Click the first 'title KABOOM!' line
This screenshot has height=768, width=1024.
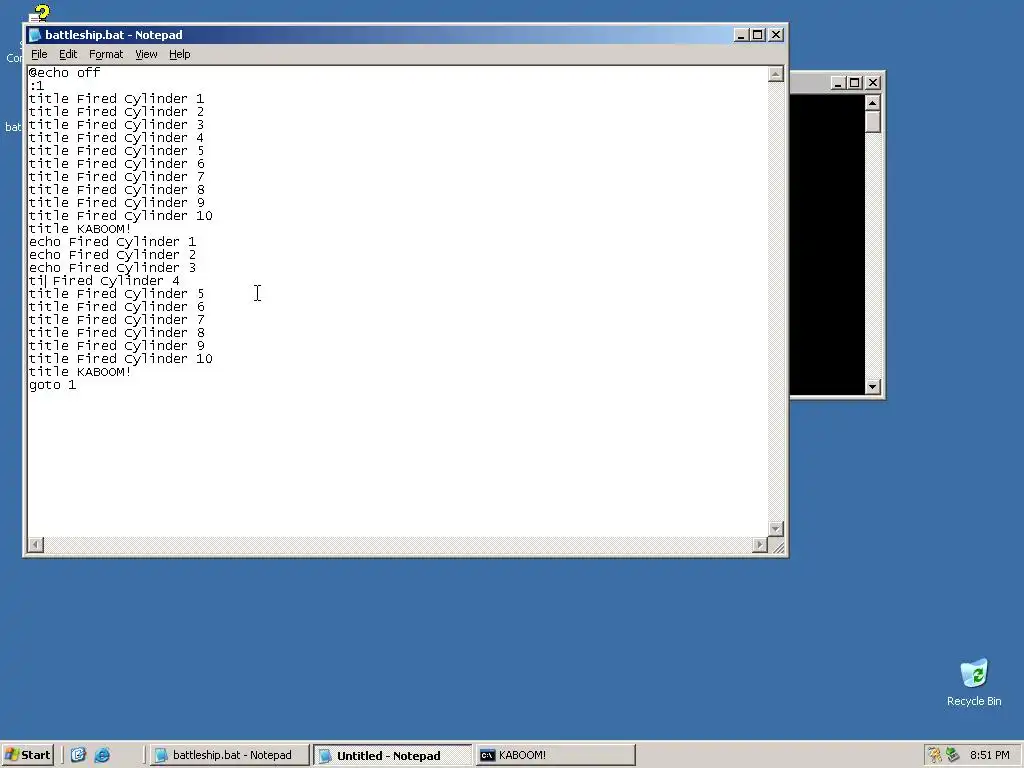pos(80,229)
